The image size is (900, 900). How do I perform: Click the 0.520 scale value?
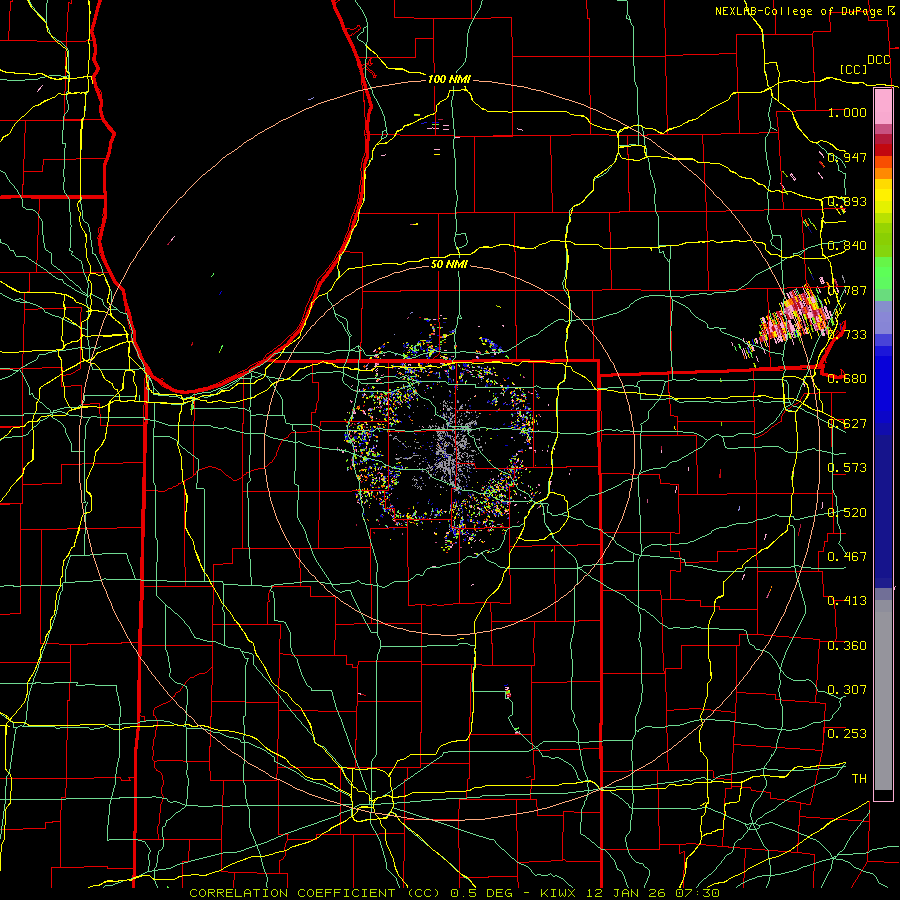click(847, 513)
